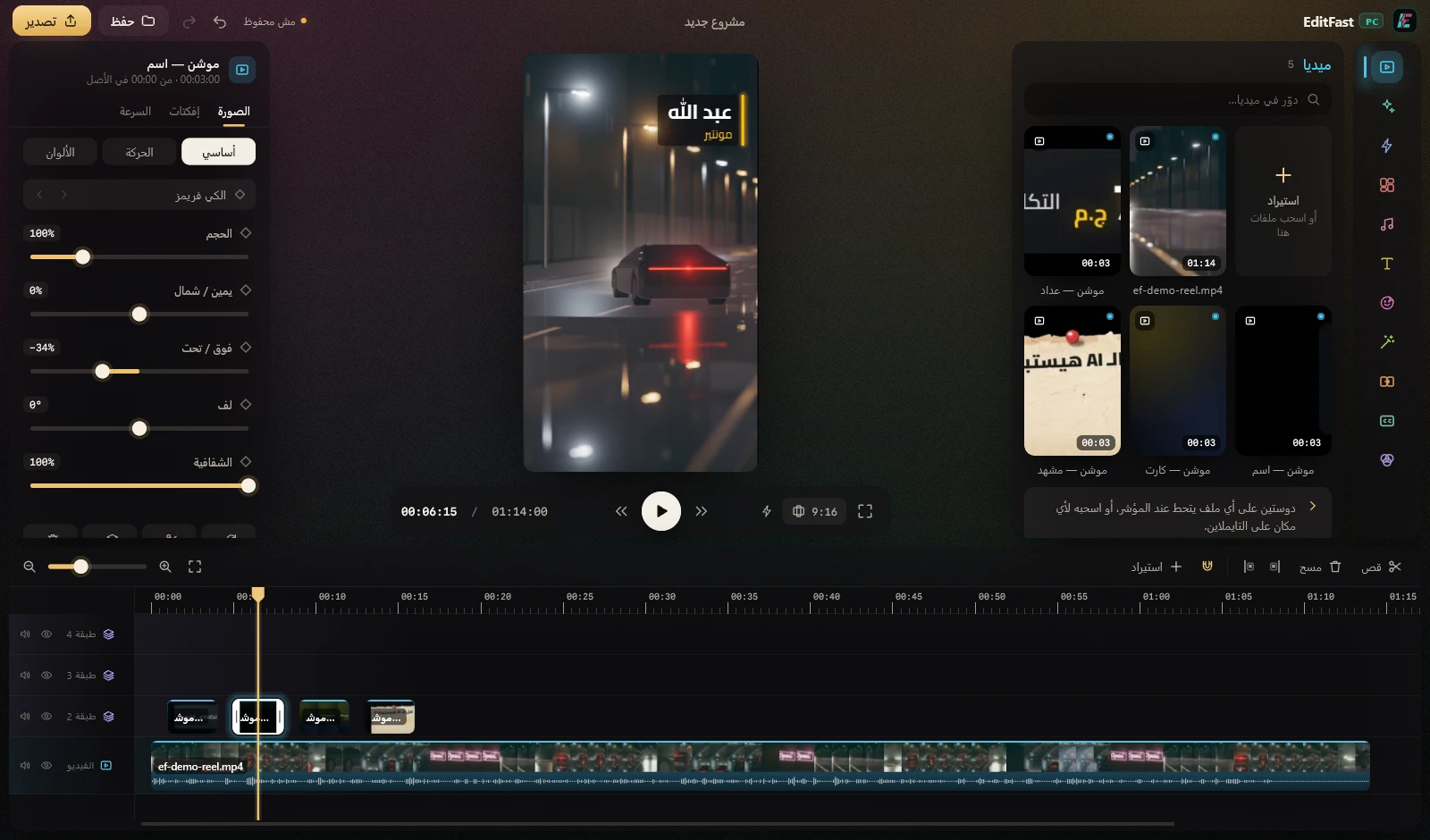The height and width of the screenshot is (840, 1430).
Task: Expand the media tip banner chevron
Action: tap(1312, 507)
